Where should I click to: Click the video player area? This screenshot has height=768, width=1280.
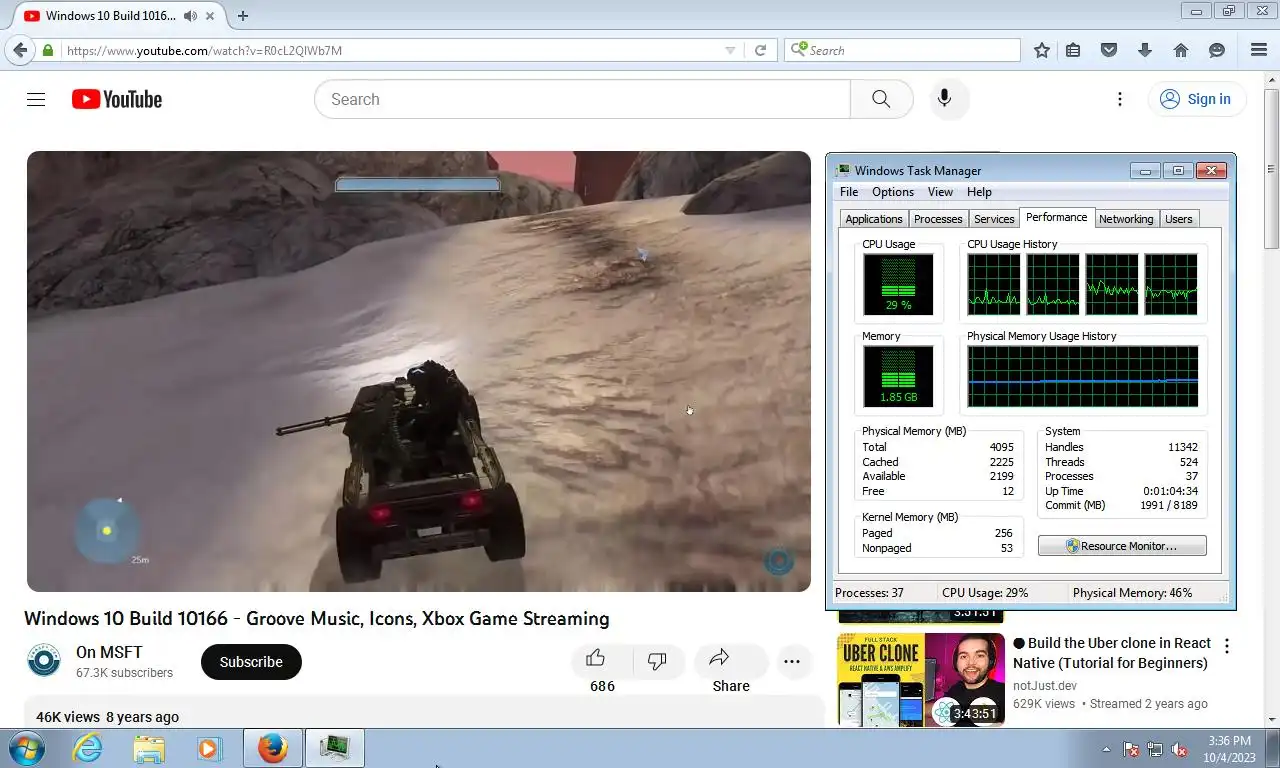pyautogui.click(x=419, y=371)
